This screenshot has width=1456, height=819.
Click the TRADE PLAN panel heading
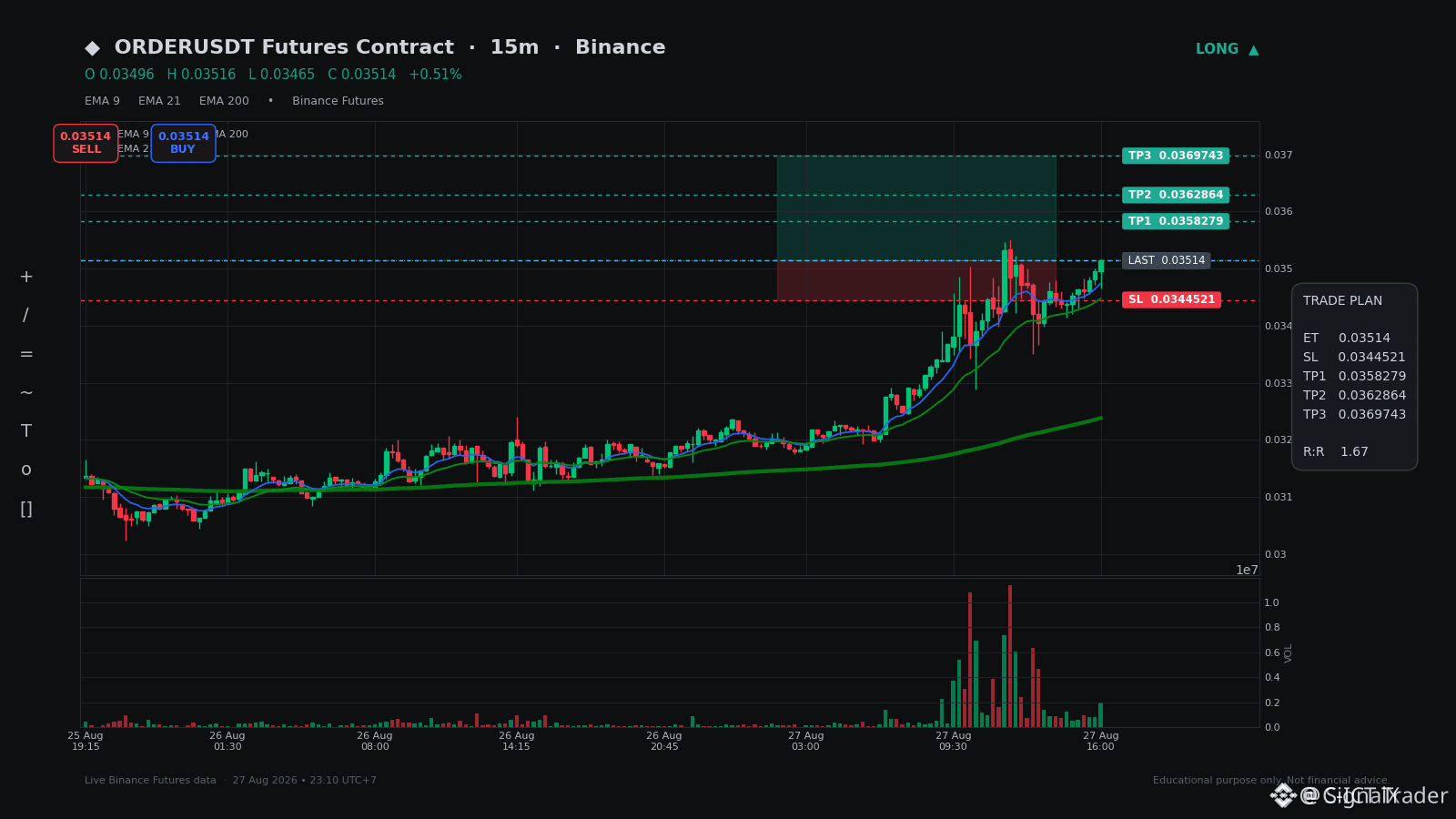(x=1342, y=301)
